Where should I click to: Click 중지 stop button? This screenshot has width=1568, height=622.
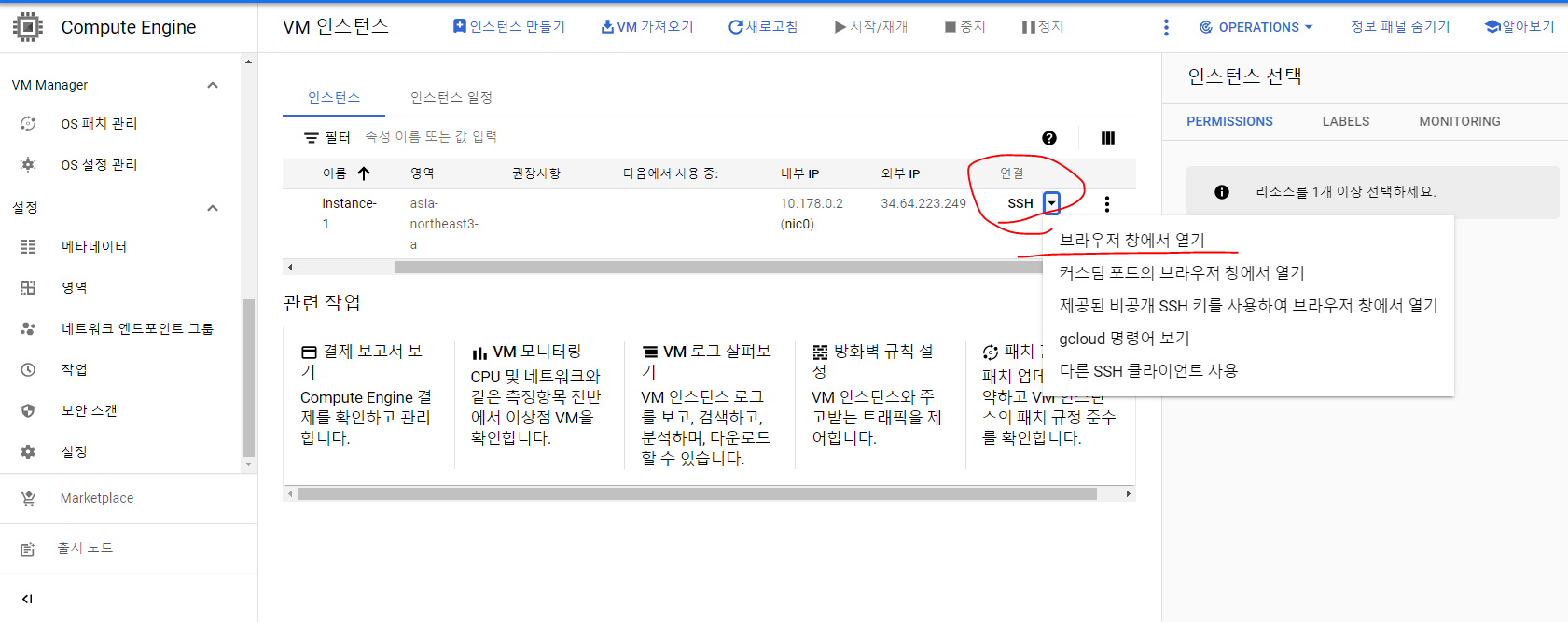[965, 27]
